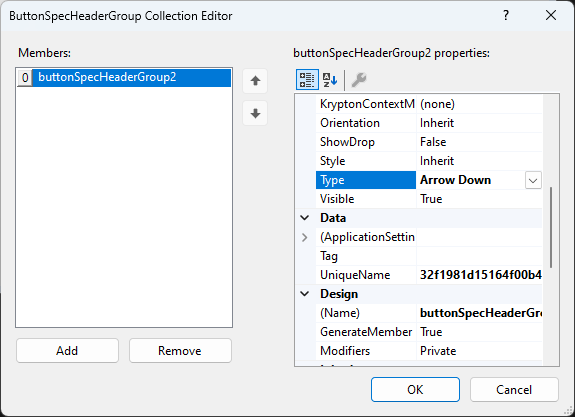Cancel the collection editor
Screen dimensions: 575x417
click(514, 389)
